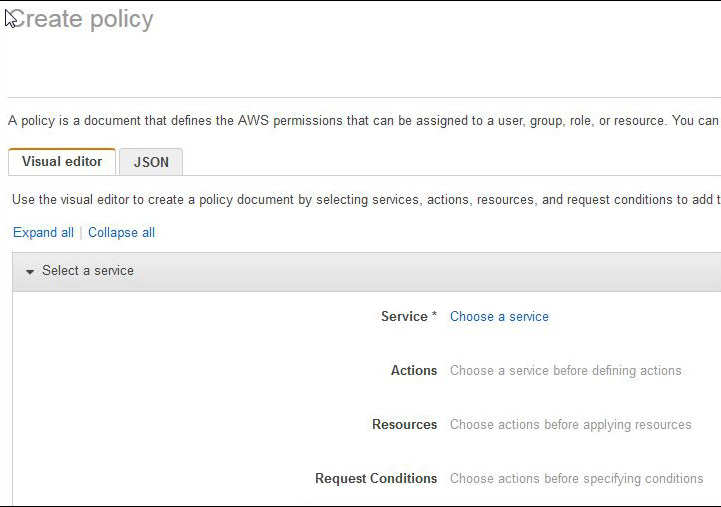Click the divider between Expand all and Collapse all
The height and width of the screenshot is (507, 721).
pos(81,233)
